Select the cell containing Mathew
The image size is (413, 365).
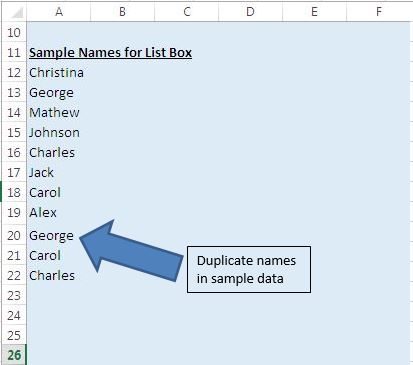59,112
